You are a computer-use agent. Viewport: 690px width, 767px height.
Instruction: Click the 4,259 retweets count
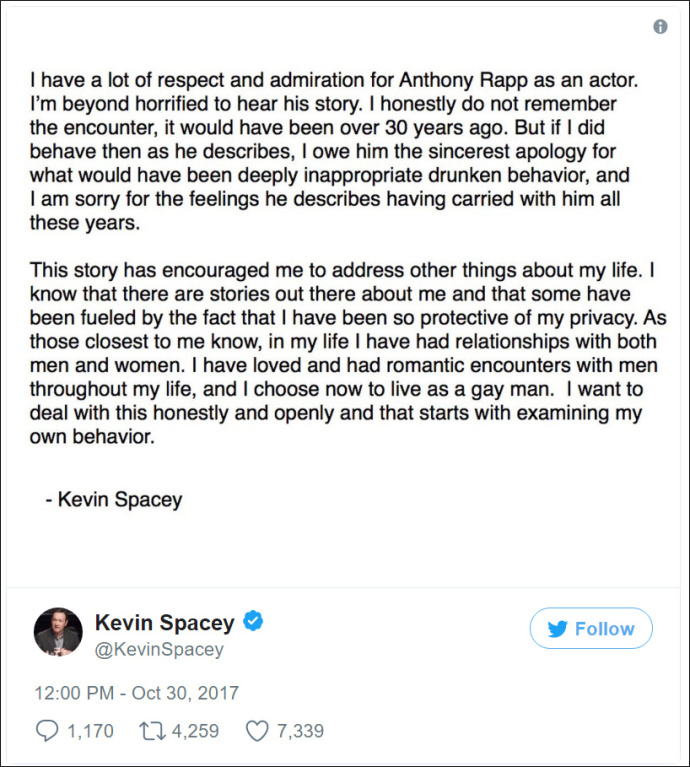pyautogui.click(x=194, y=731)
